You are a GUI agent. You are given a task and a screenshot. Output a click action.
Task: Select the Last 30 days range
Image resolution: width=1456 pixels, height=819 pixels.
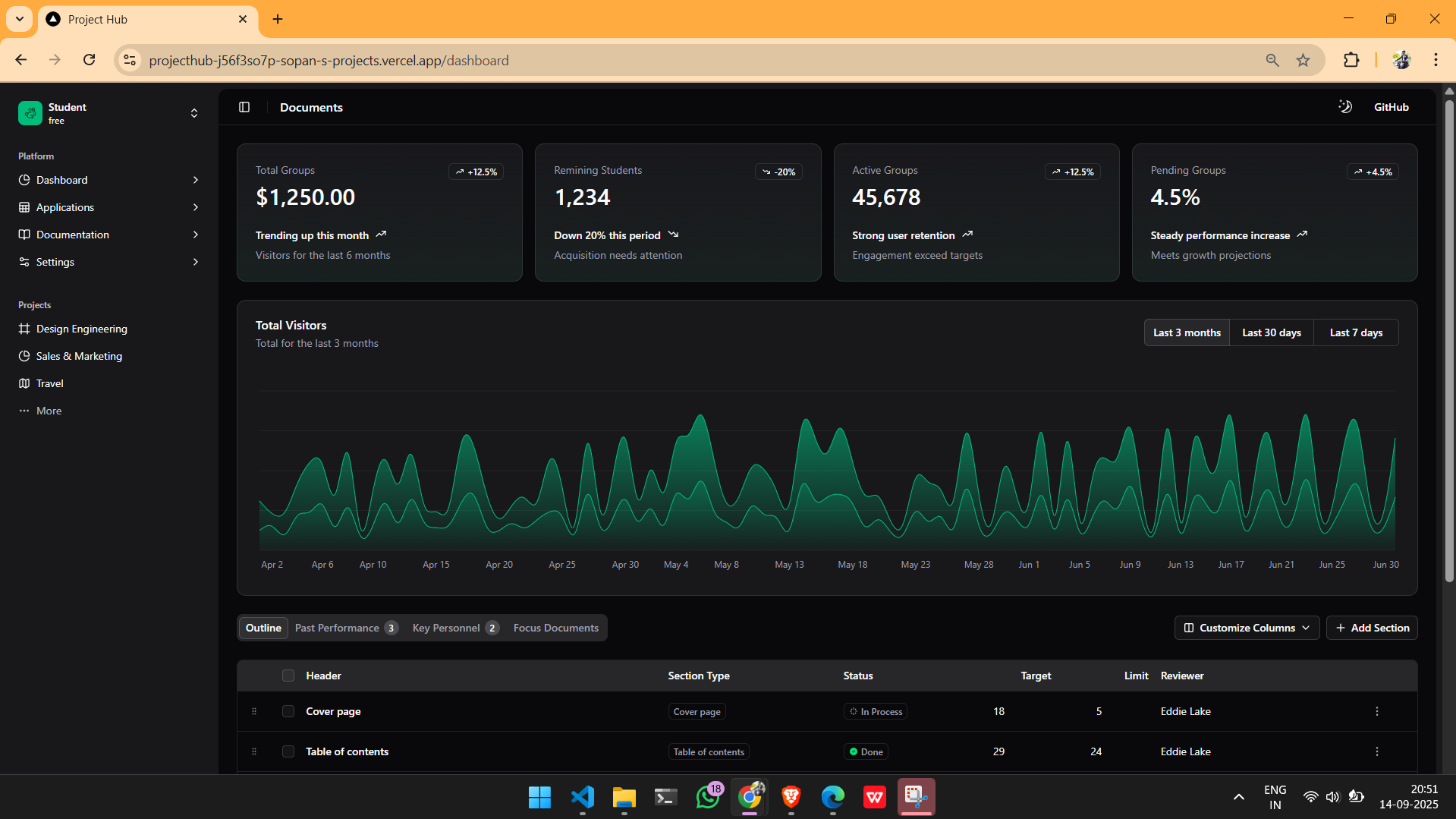[x=1272, y=332]
